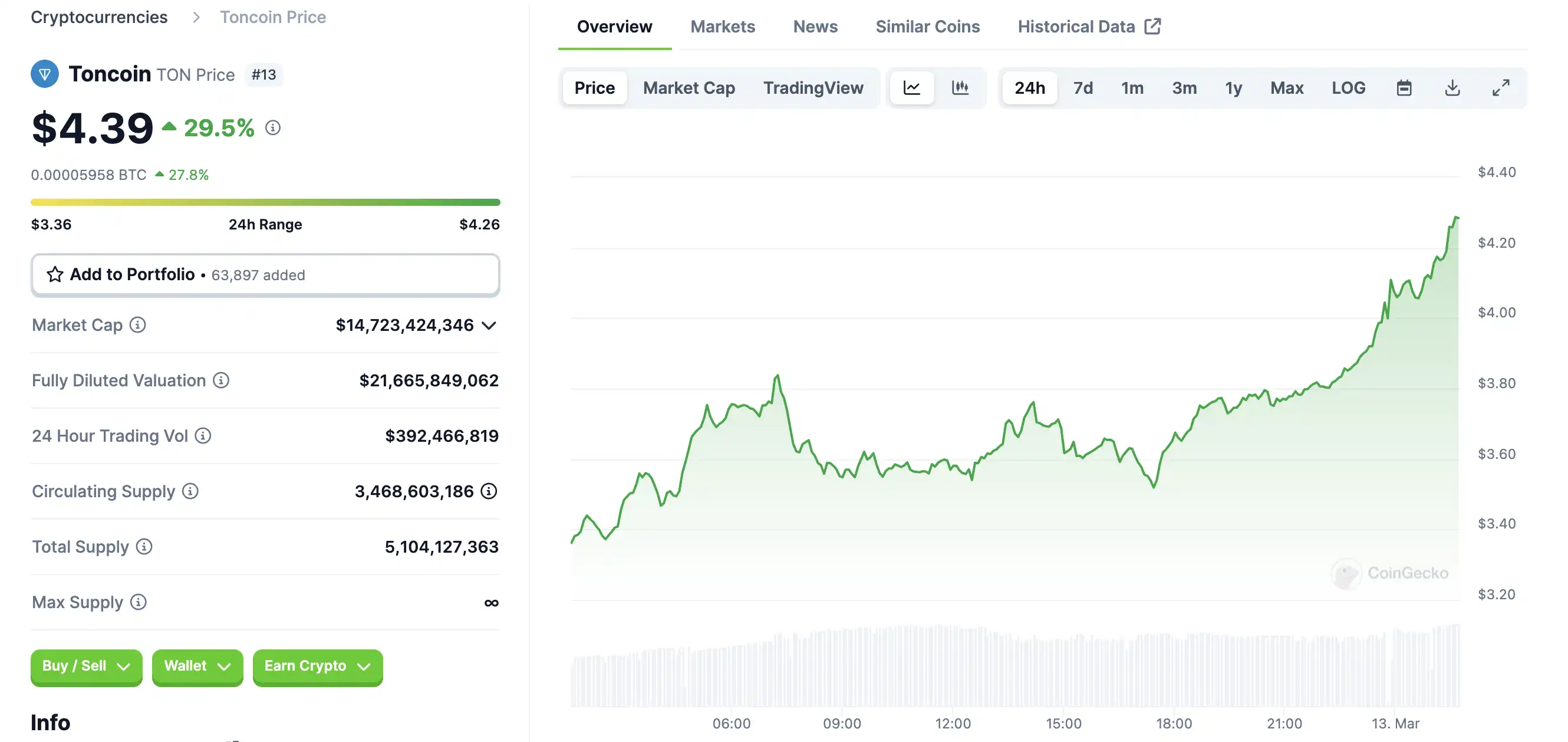Click the info icon beside Circulating Supply value
The image size is (1568, 742).
[x=489, y=491]
